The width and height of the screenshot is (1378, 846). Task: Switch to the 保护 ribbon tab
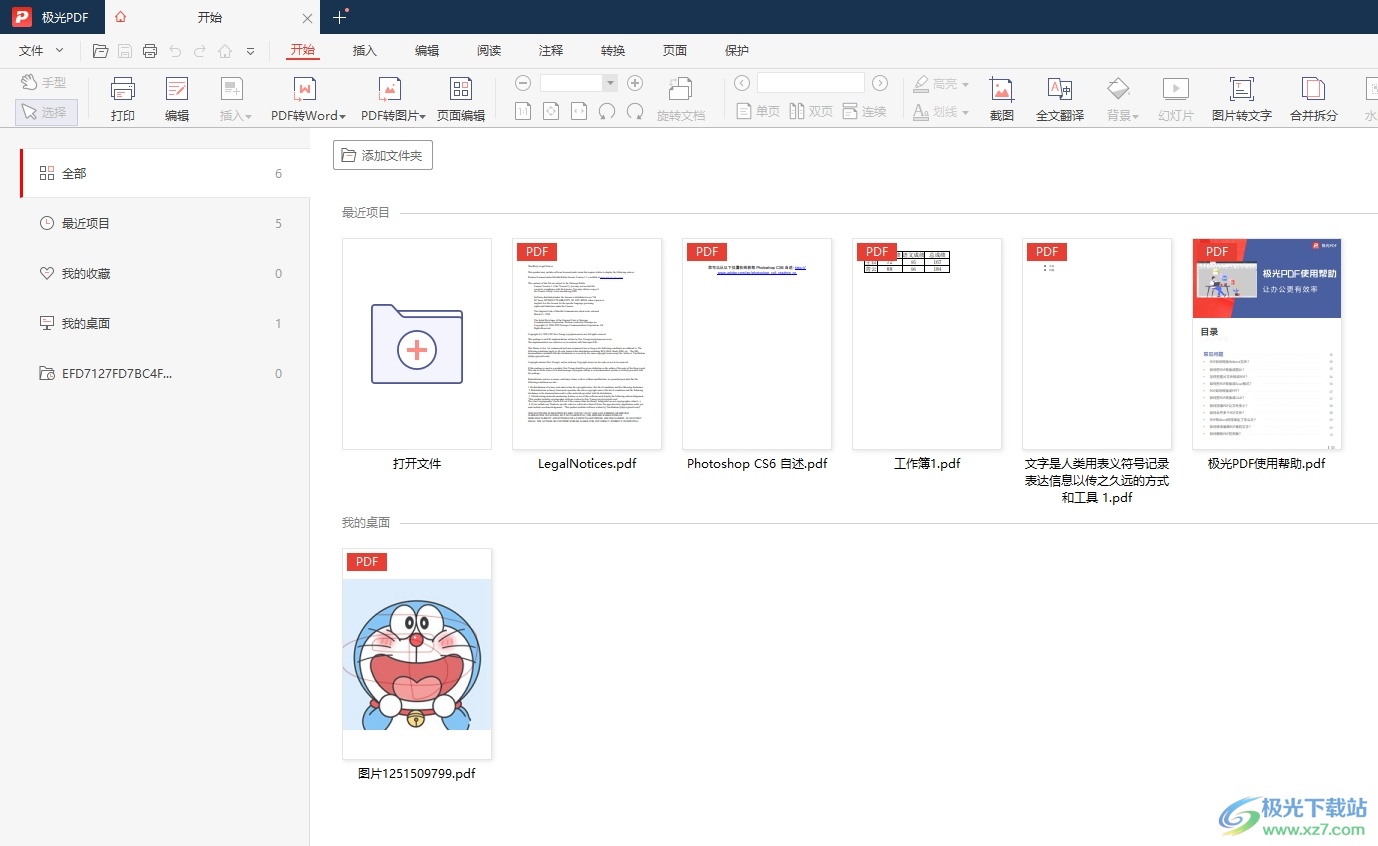[x=737, y=51]
